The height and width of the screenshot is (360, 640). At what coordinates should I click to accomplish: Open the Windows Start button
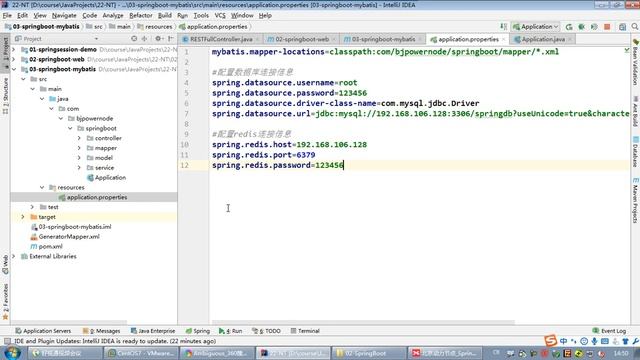coord(12,353)
